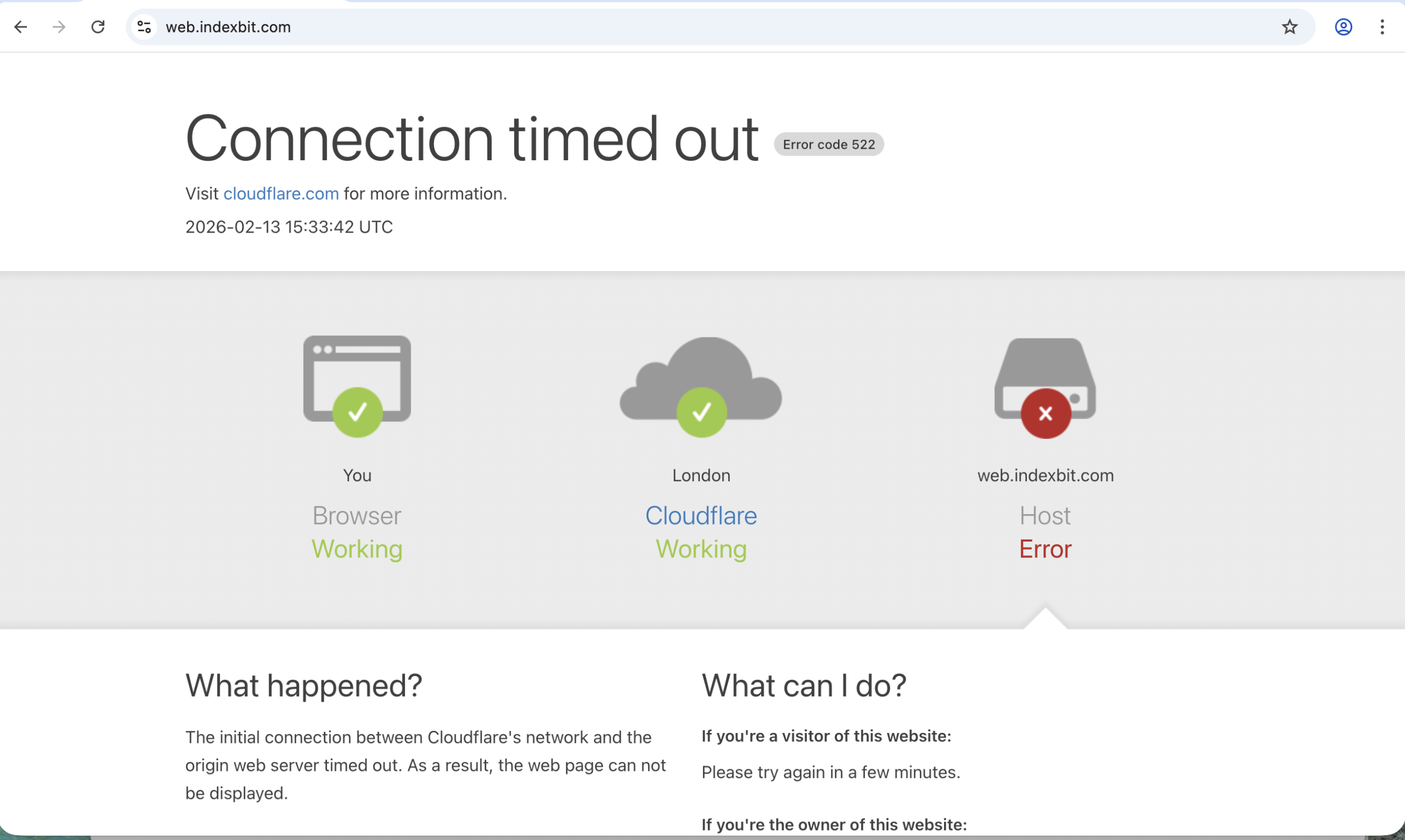Click the red Error status text
The width and height of the screenshot is (1405, 840).
point(1045,549)
